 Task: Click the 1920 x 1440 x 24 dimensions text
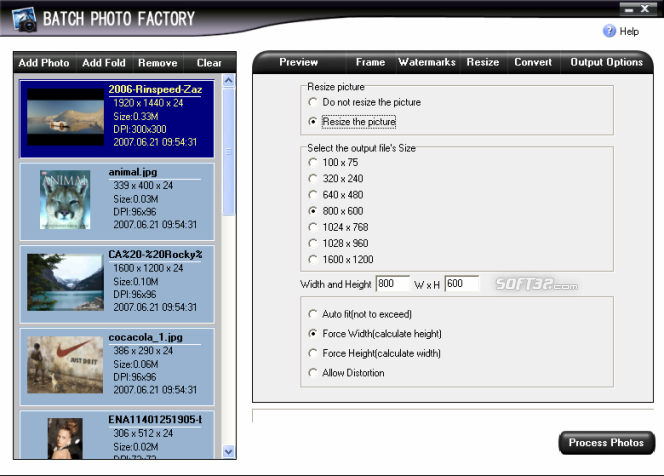(x=148, y=103)
